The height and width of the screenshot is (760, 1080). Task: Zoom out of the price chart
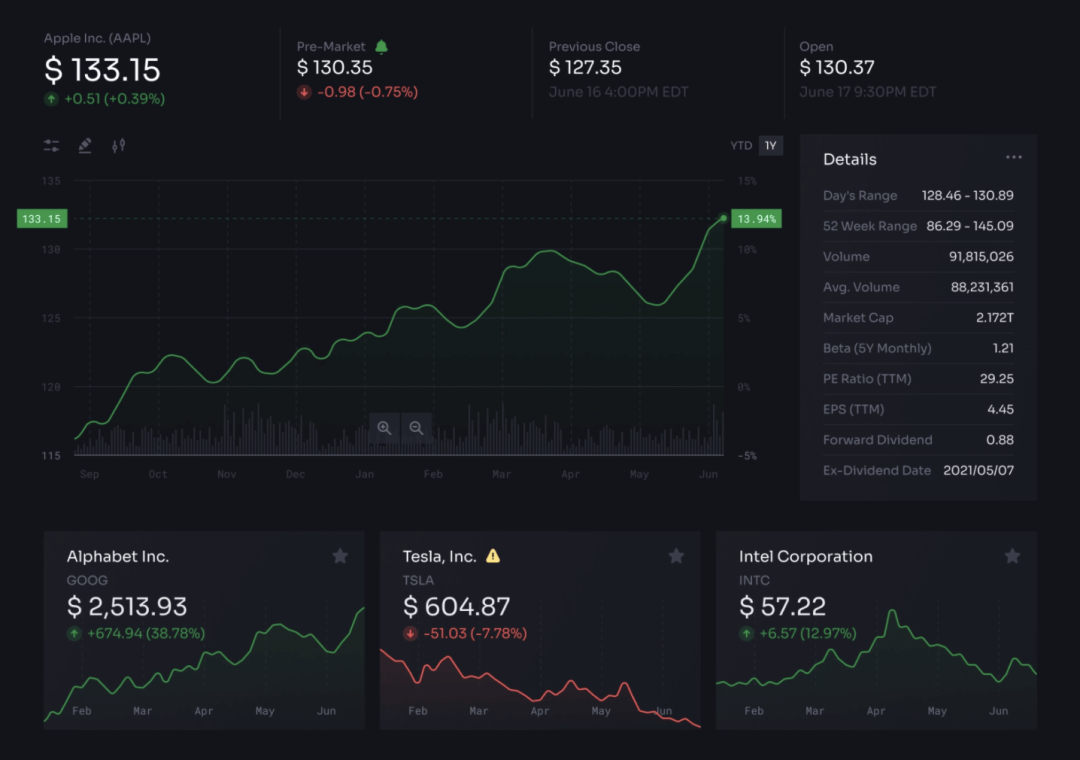pyautogui.click(x=416, y=428)
